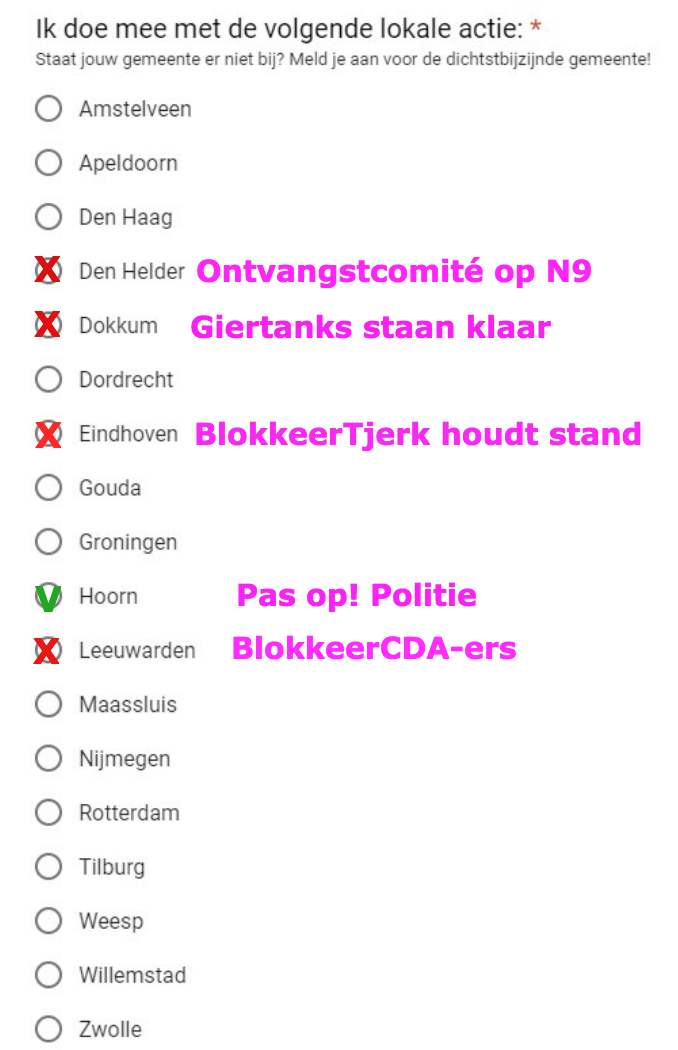The width and height of the screenshot is (678, 1050).
Task: Select the Apeldoorn option
Action: (x=48, y=162)
